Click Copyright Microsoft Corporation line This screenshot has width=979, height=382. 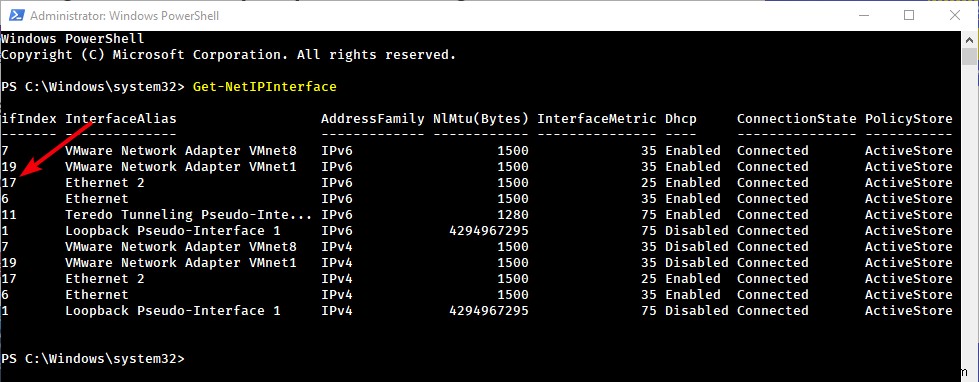[229, 55]
